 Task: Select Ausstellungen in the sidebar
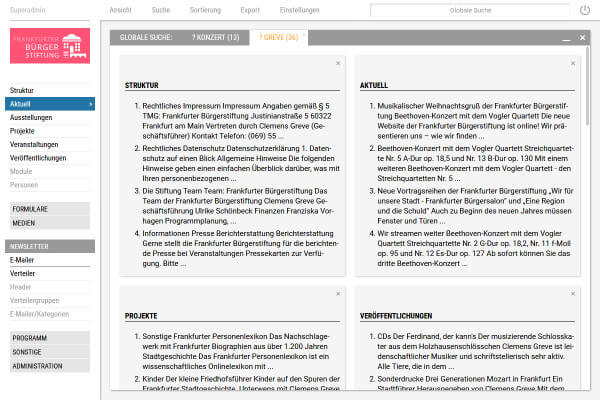(50, 118)
